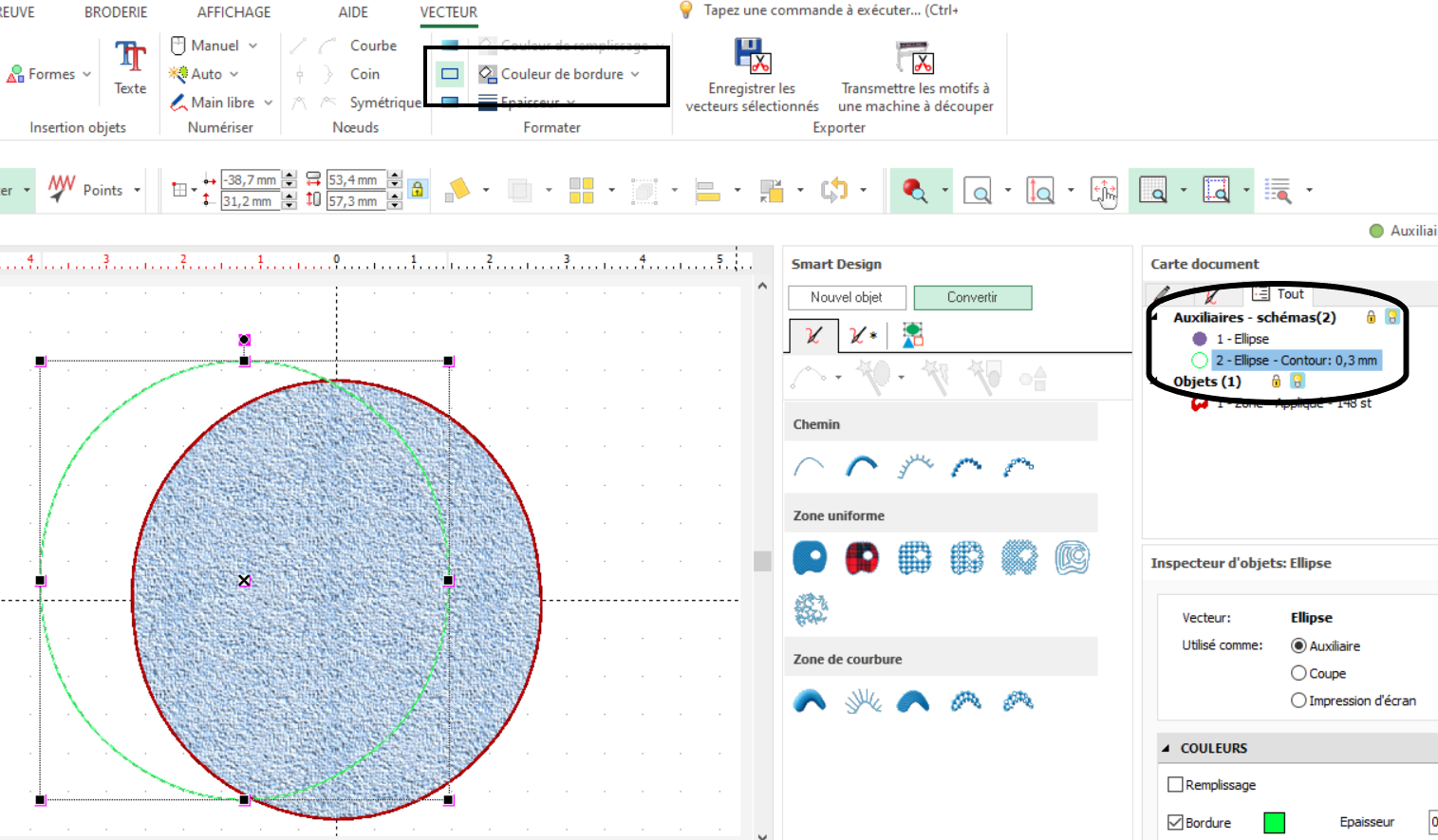
Task: Select the Coupe radio button
Action: tap(1298, 673)
